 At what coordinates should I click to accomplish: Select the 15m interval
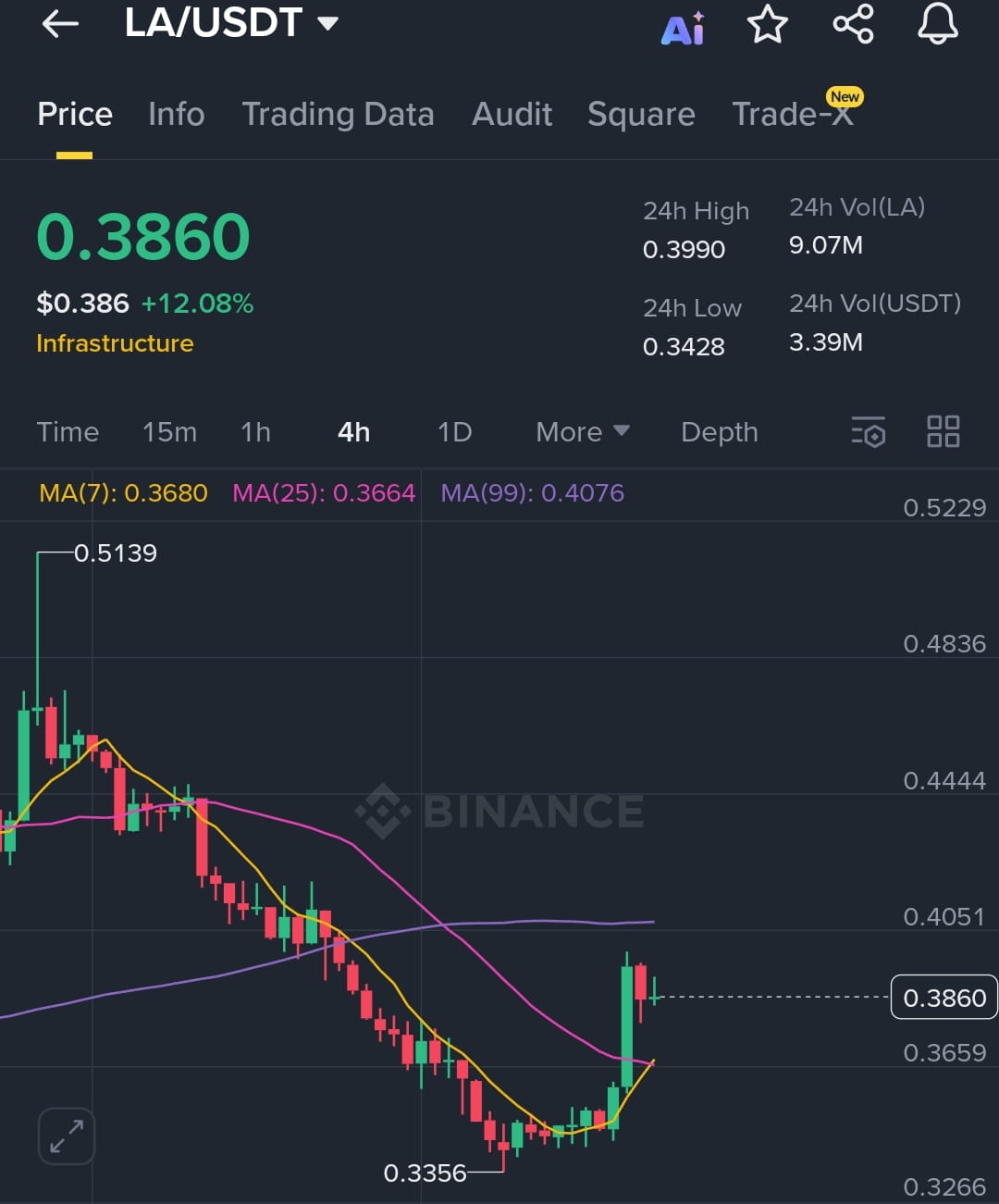tap(169, 431)
